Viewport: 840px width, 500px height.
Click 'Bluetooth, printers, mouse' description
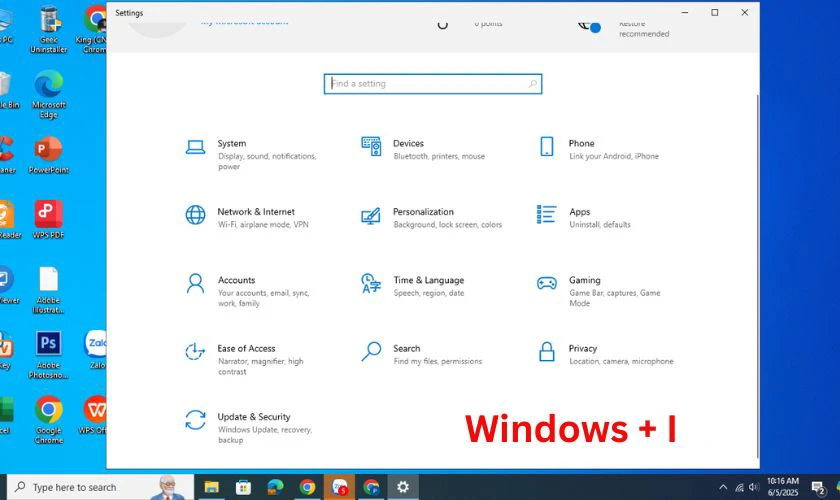[439, 156]
